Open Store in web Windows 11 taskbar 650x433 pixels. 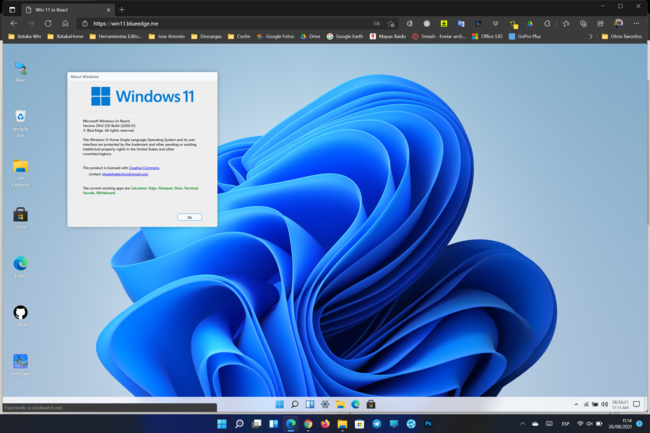371,404
